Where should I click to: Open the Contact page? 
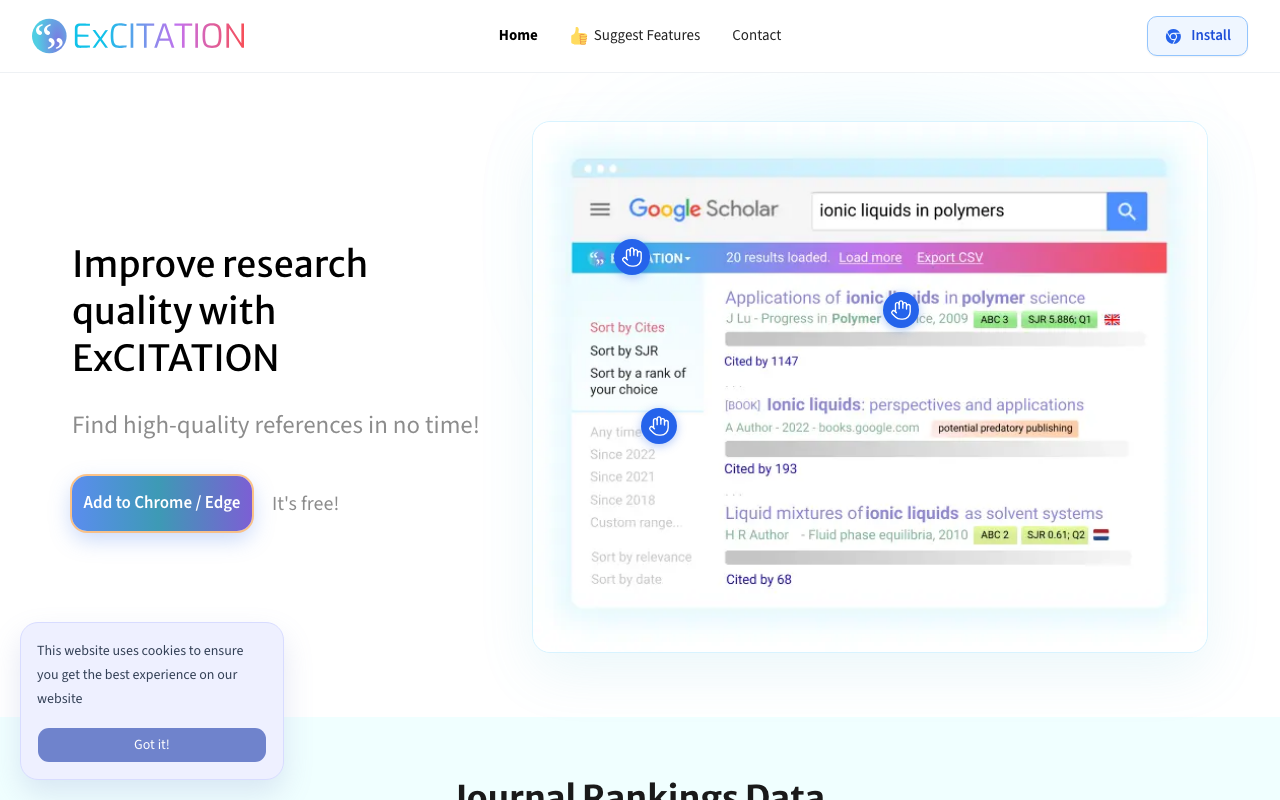click(x=756, y=36)
